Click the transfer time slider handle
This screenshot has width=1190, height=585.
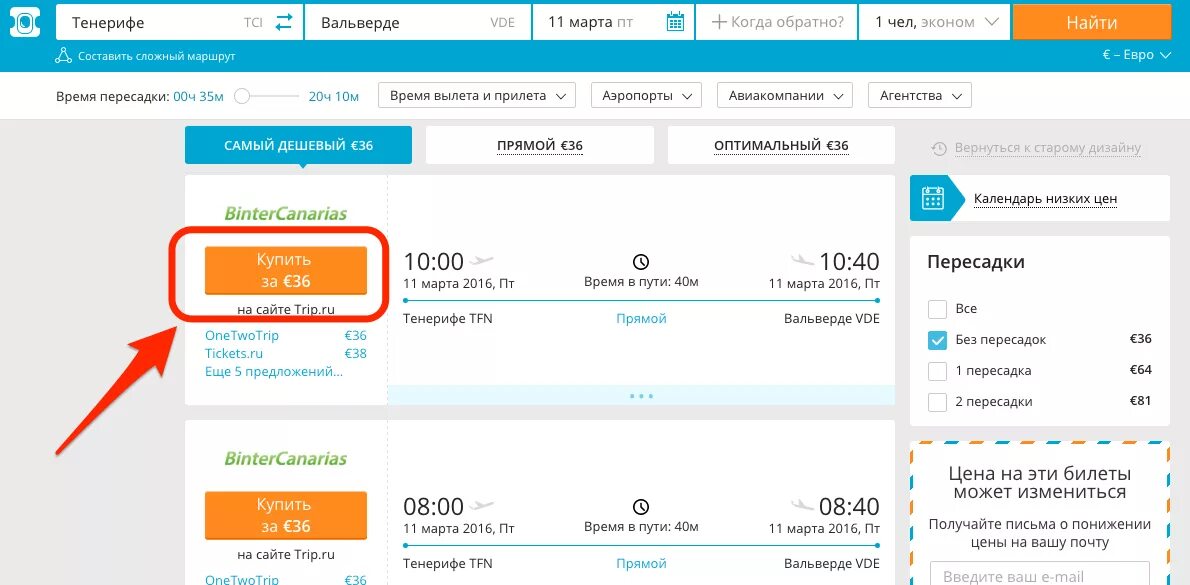[x=242, y=96]
